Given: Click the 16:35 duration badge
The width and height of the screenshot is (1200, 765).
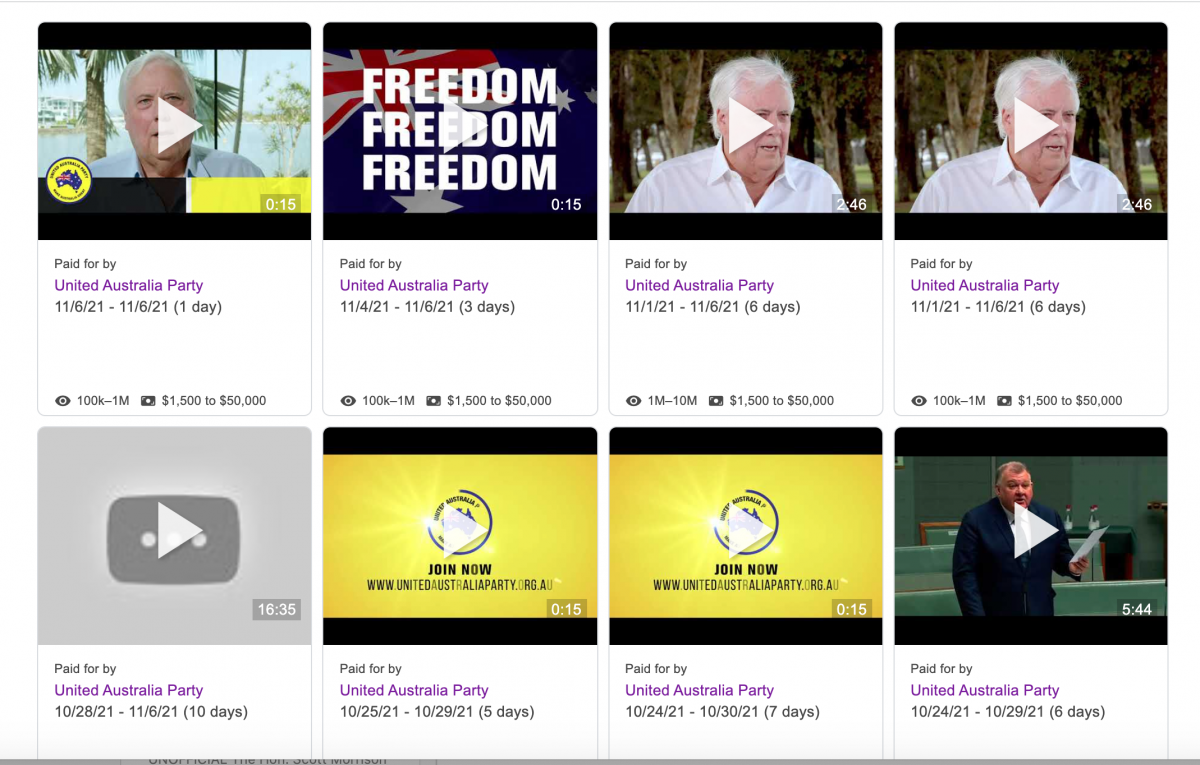Looking at the screenshot, I should [x=277, y=609].
